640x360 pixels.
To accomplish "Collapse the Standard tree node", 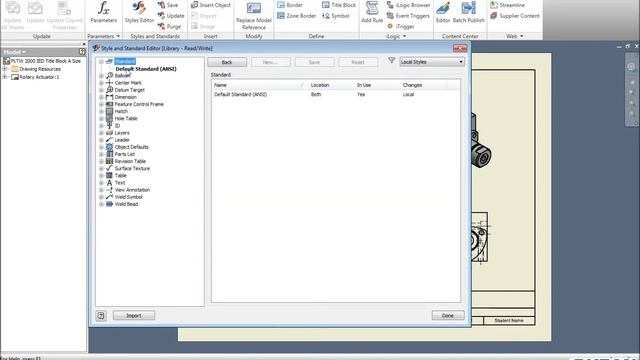I will tap(101, 62).
